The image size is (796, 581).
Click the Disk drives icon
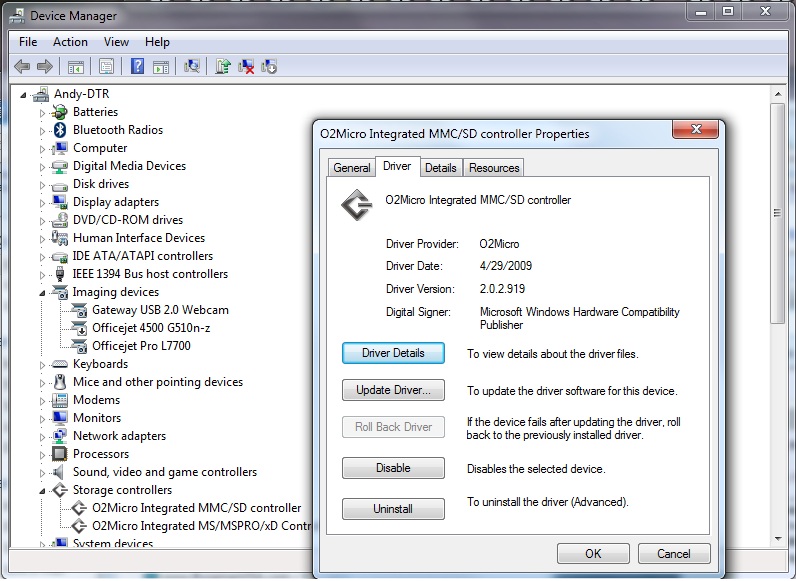coord(59,185)
